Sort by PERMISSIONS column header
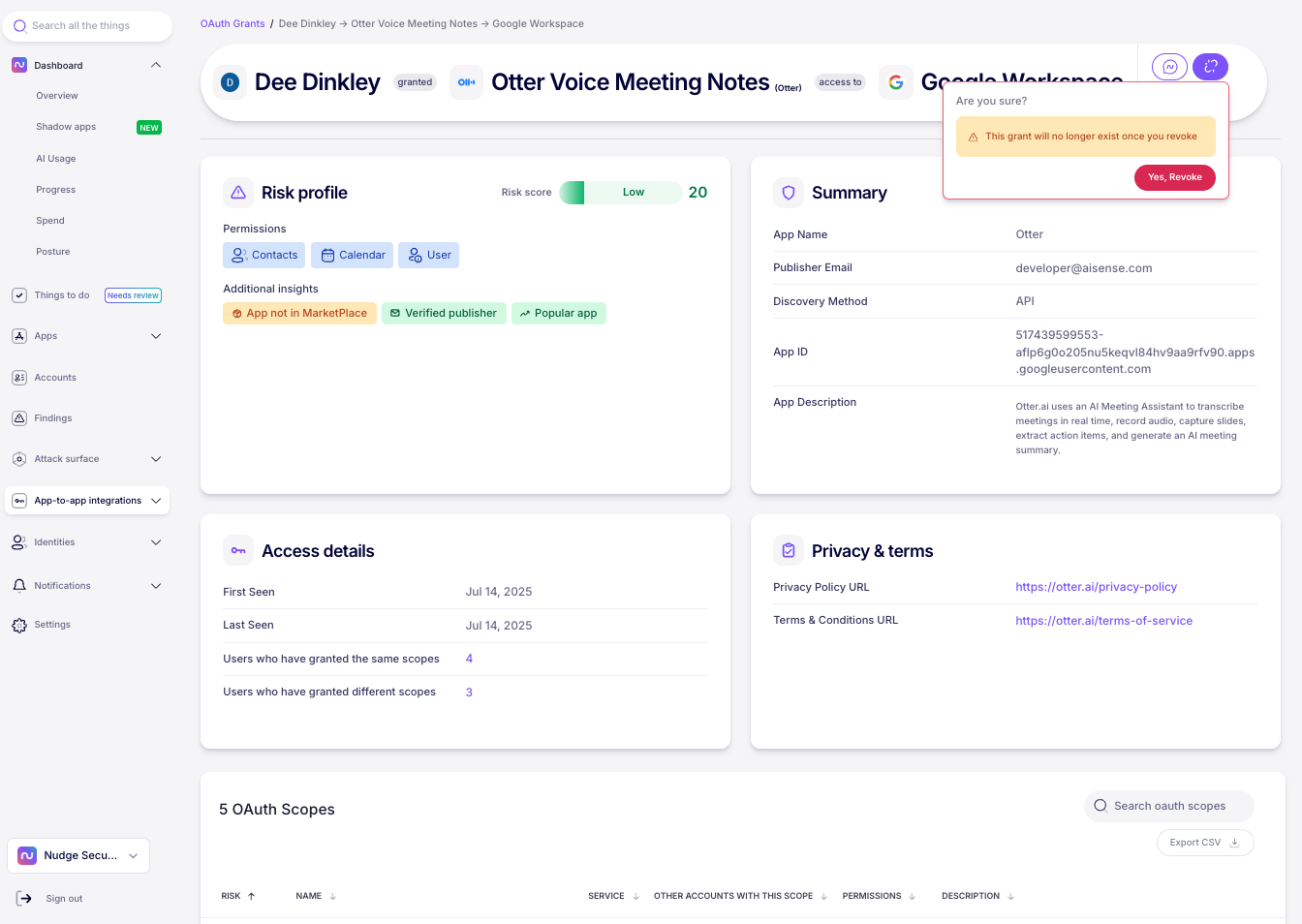Viewport: 1302px width, 924px height. 879,896
